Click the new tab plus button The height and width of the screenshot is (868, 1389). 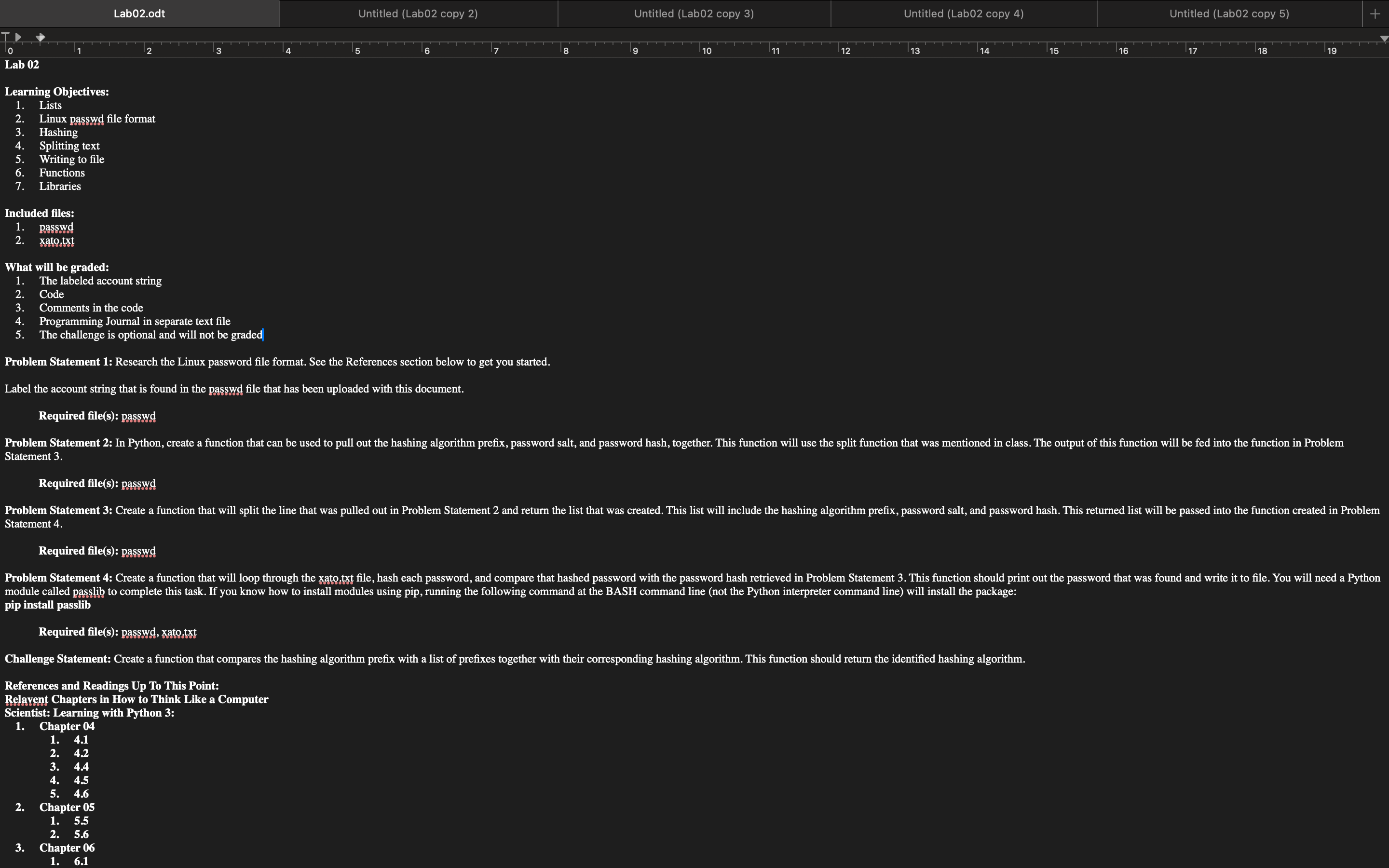[x=1375, y=14]
